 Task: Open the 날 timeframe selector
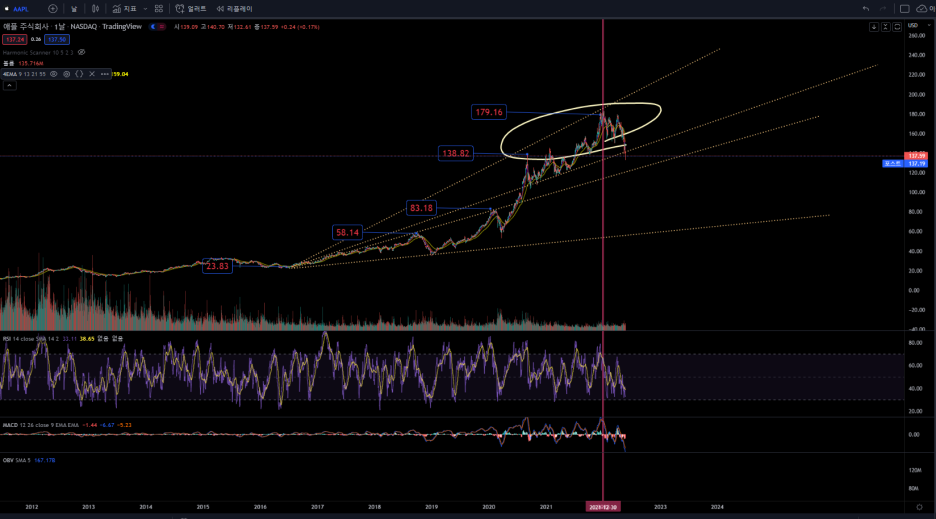click(x=74, y=9)
